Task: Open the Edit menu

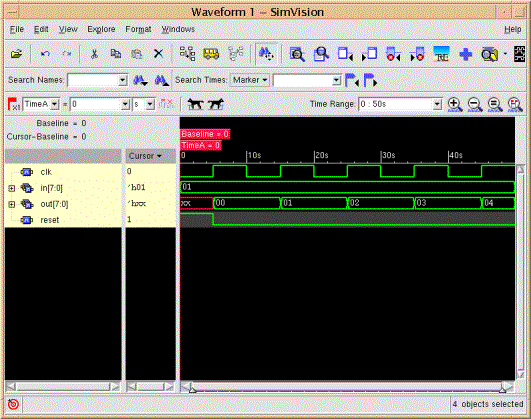Action: click(x=41, y=29)
